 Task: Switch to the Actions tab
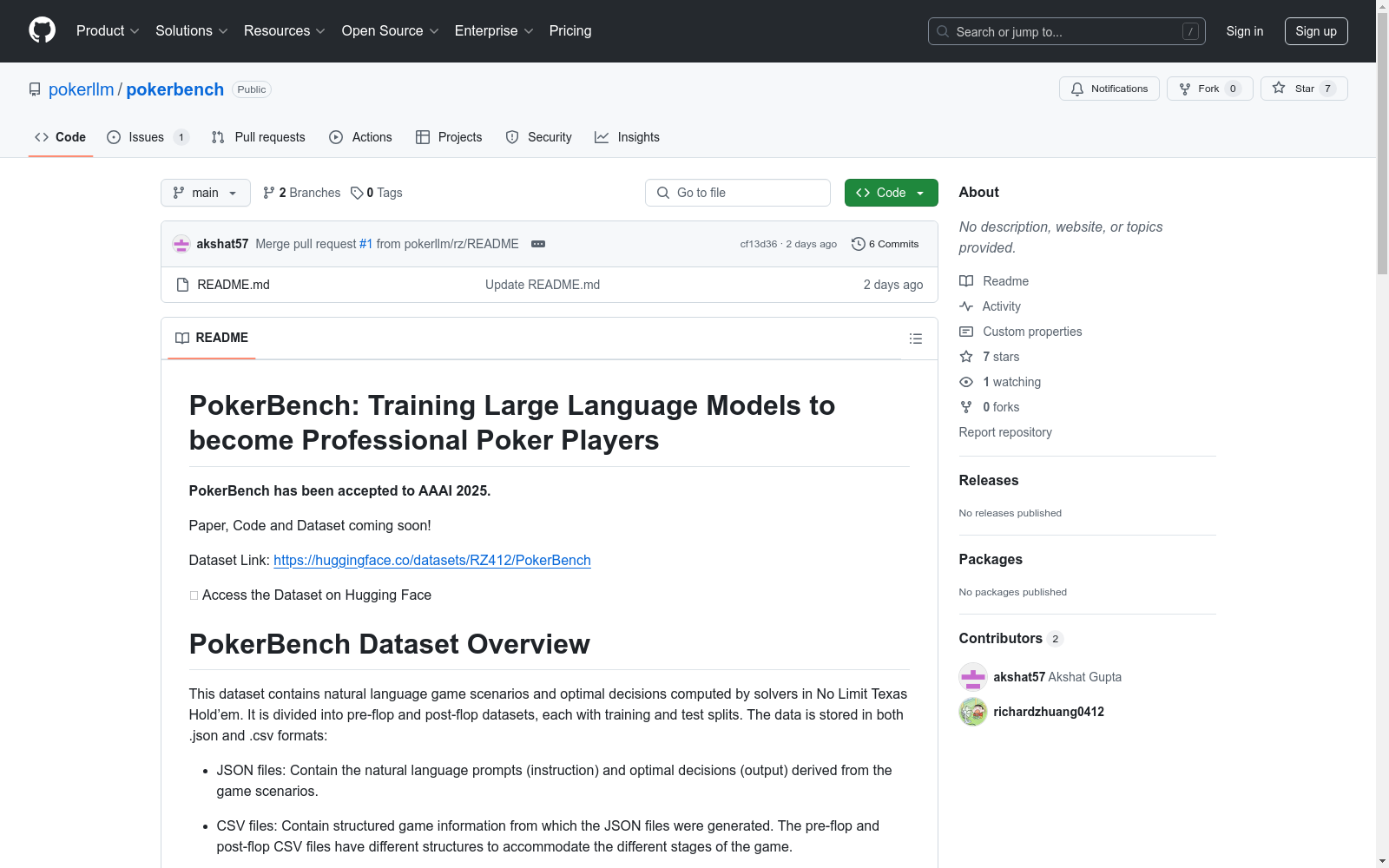pyautogui.click(x=360, y=137)
